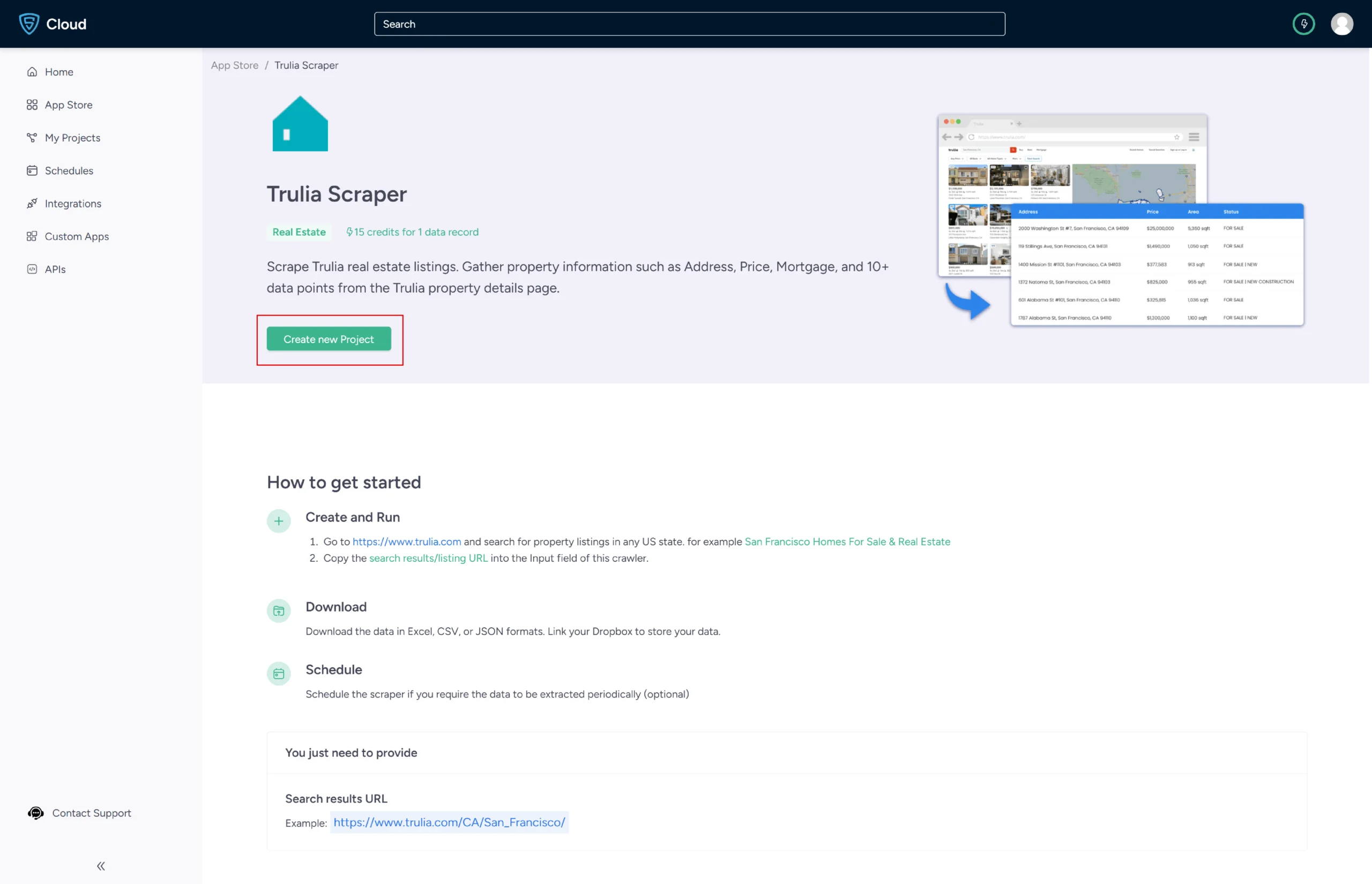The width and height of the screenshot is (1372, 884).
Task: Click the Cloud shield logo
Action: [29, 24]
